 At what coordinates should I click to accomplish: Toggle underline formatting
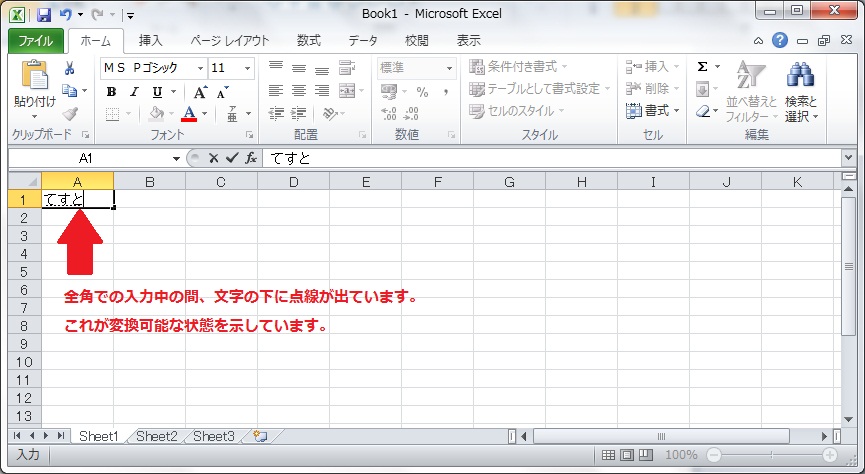[157, 92]
